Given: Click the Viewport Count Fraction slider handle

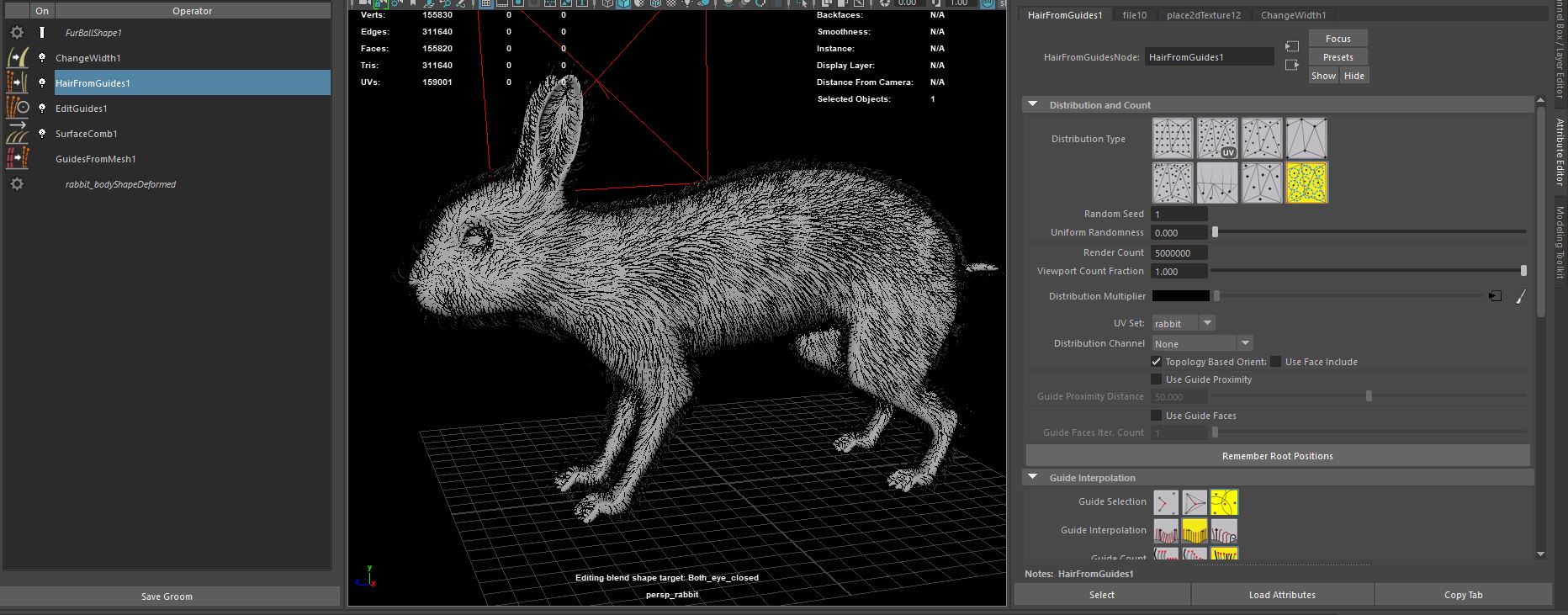Looking at the screenshot, I should coord(1523,271).
